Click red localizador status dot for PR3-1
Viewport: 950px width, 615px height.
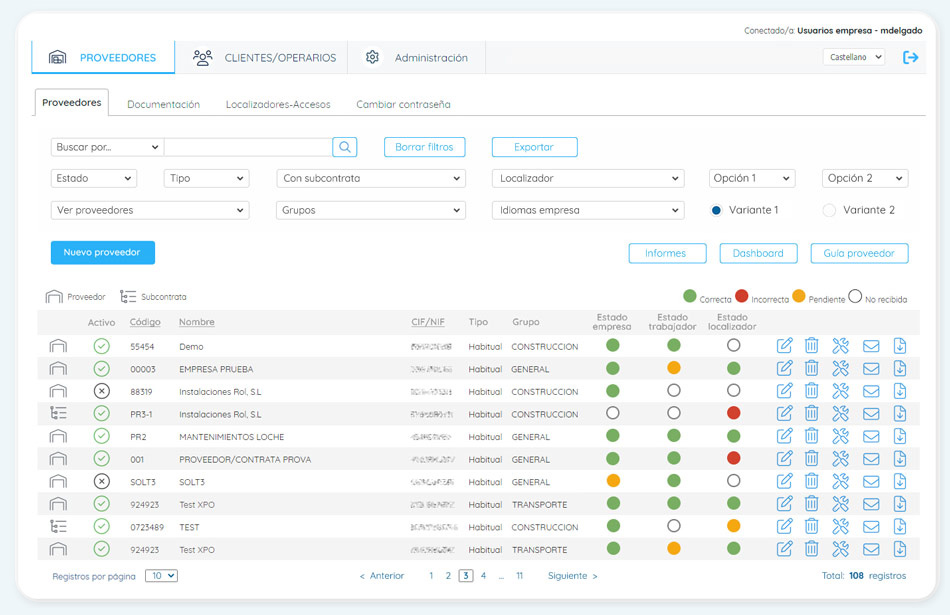click(x=733, y=413)
